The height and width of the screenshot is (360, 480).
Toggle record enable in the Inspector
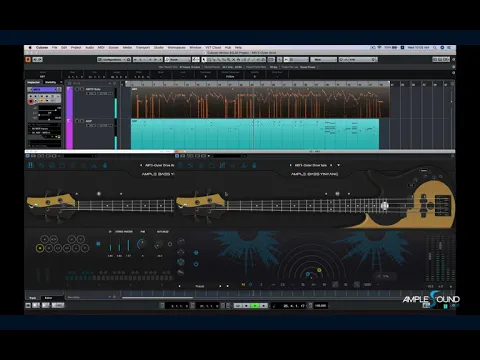(x=31, y=101)
